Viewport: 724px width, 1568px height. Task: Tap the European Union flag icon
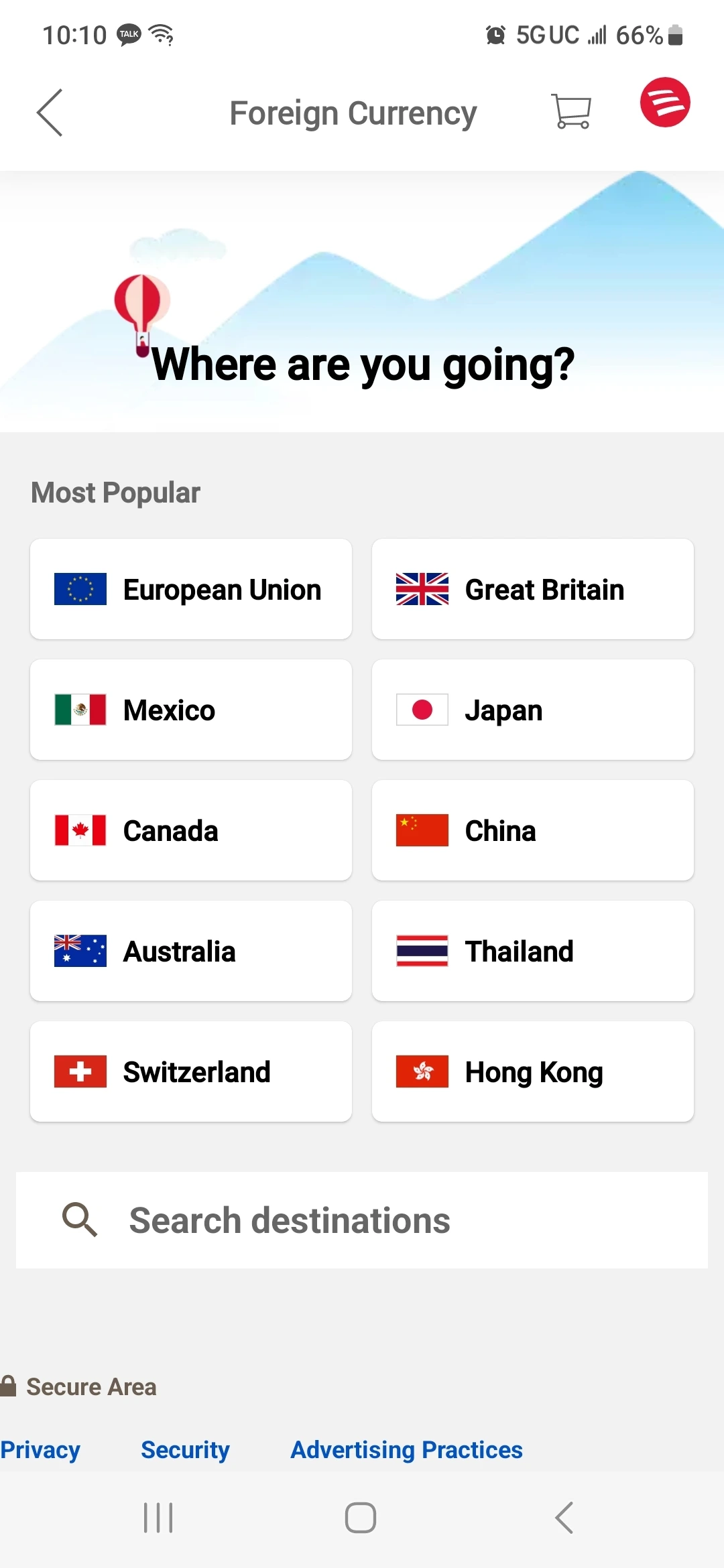coord(80,589)
